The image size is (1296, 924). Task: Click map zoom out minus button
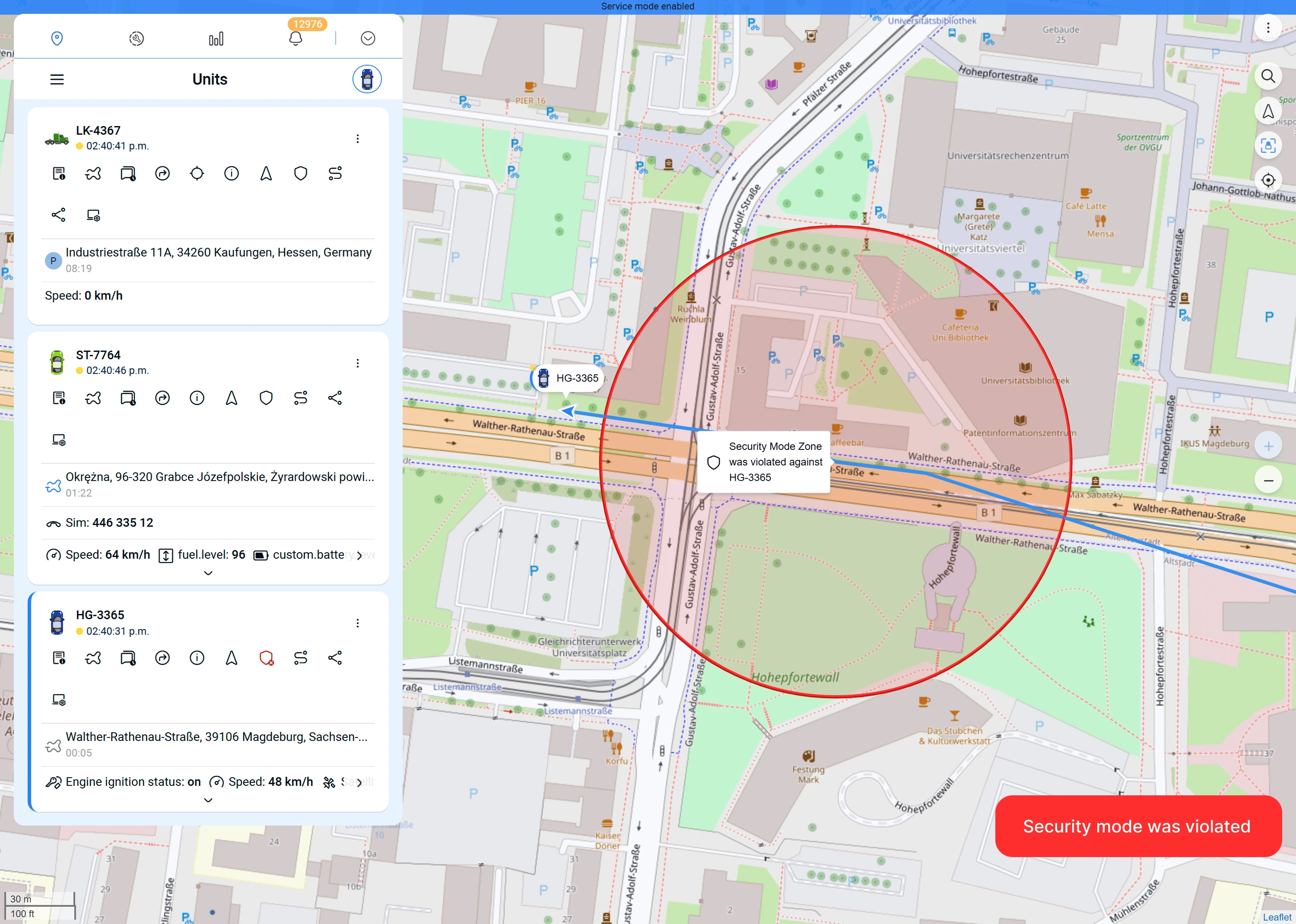[x=1268, y=480]
